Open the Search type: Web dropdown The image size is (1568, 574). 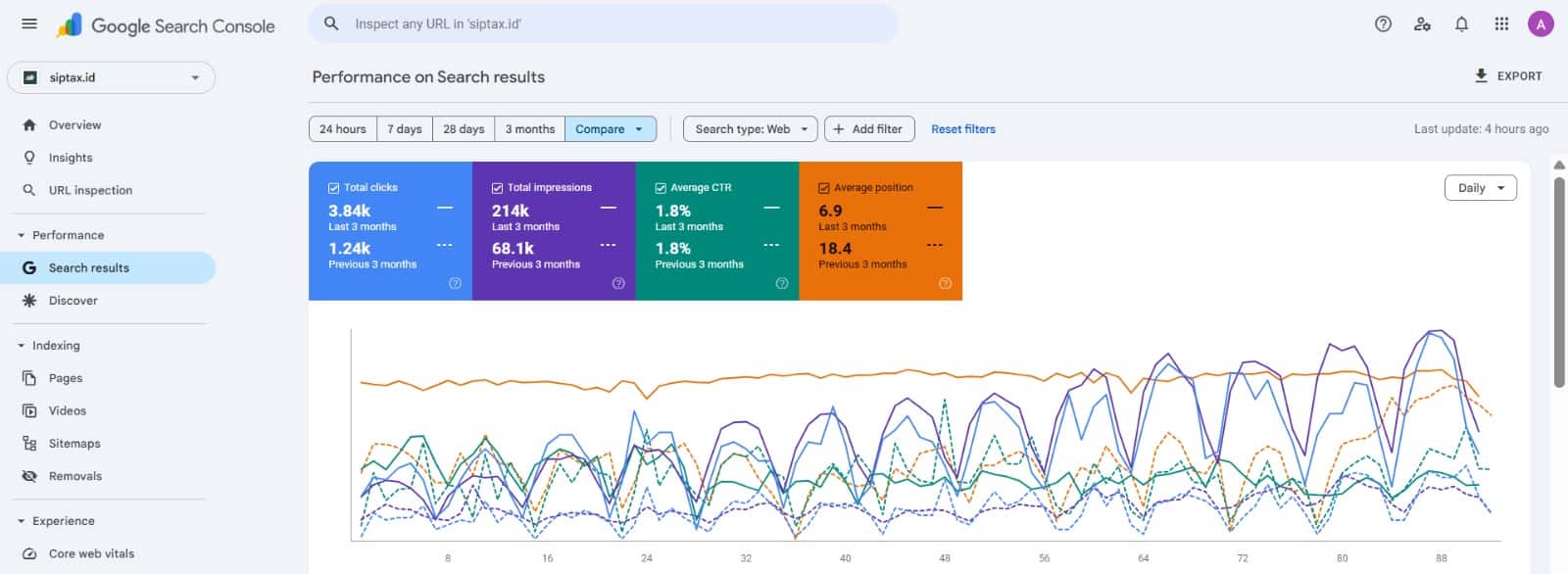[750, 129]
